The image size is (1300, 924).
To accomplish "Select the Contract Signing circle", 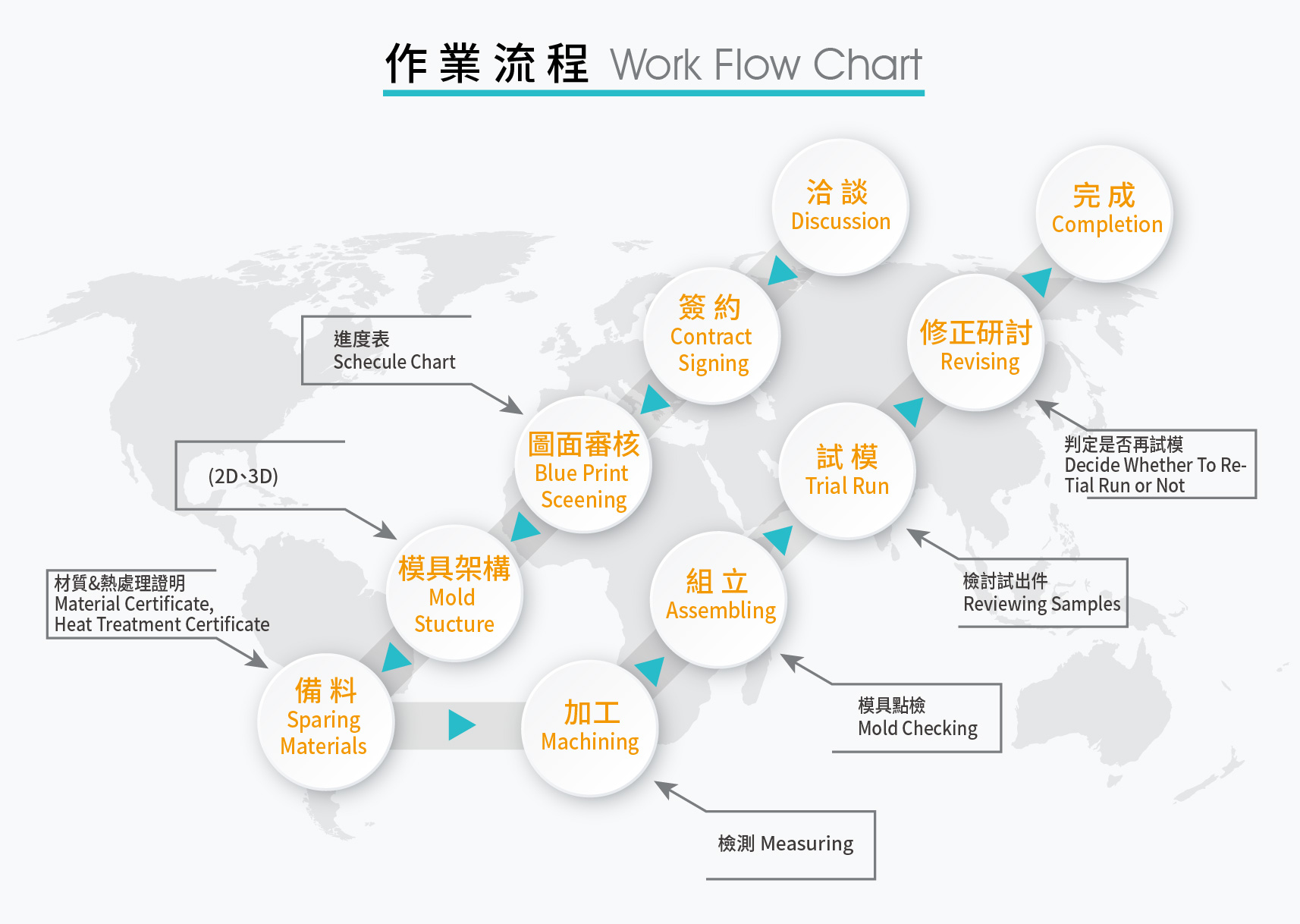I will (711, 335).
